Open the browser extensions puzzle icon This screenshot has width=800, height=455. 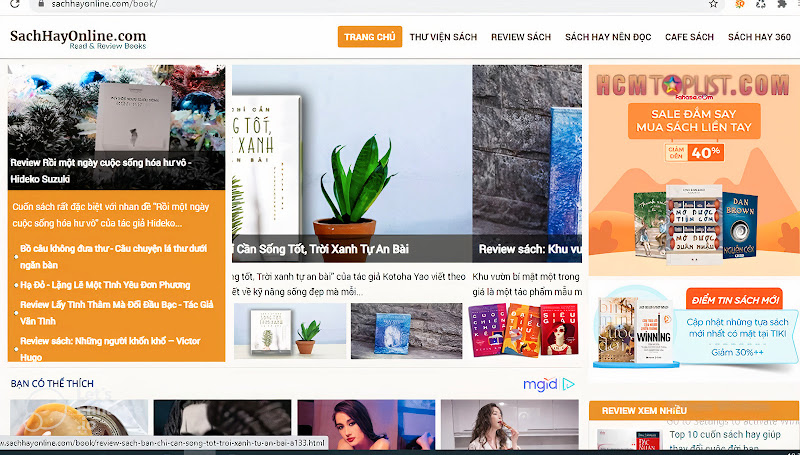782,4
